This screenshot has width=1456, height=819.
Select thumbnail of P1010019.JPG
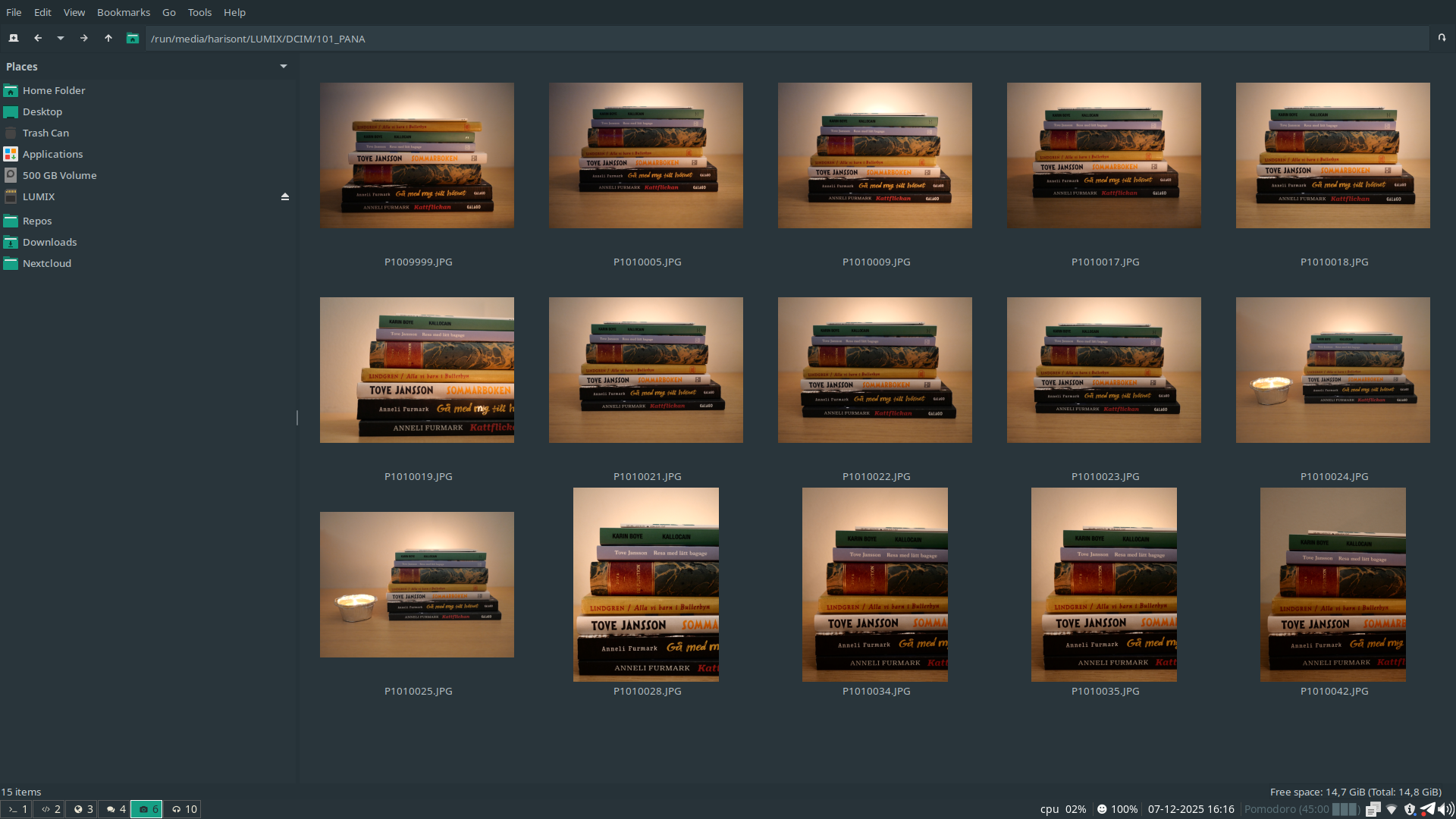(x=417, y=370)
